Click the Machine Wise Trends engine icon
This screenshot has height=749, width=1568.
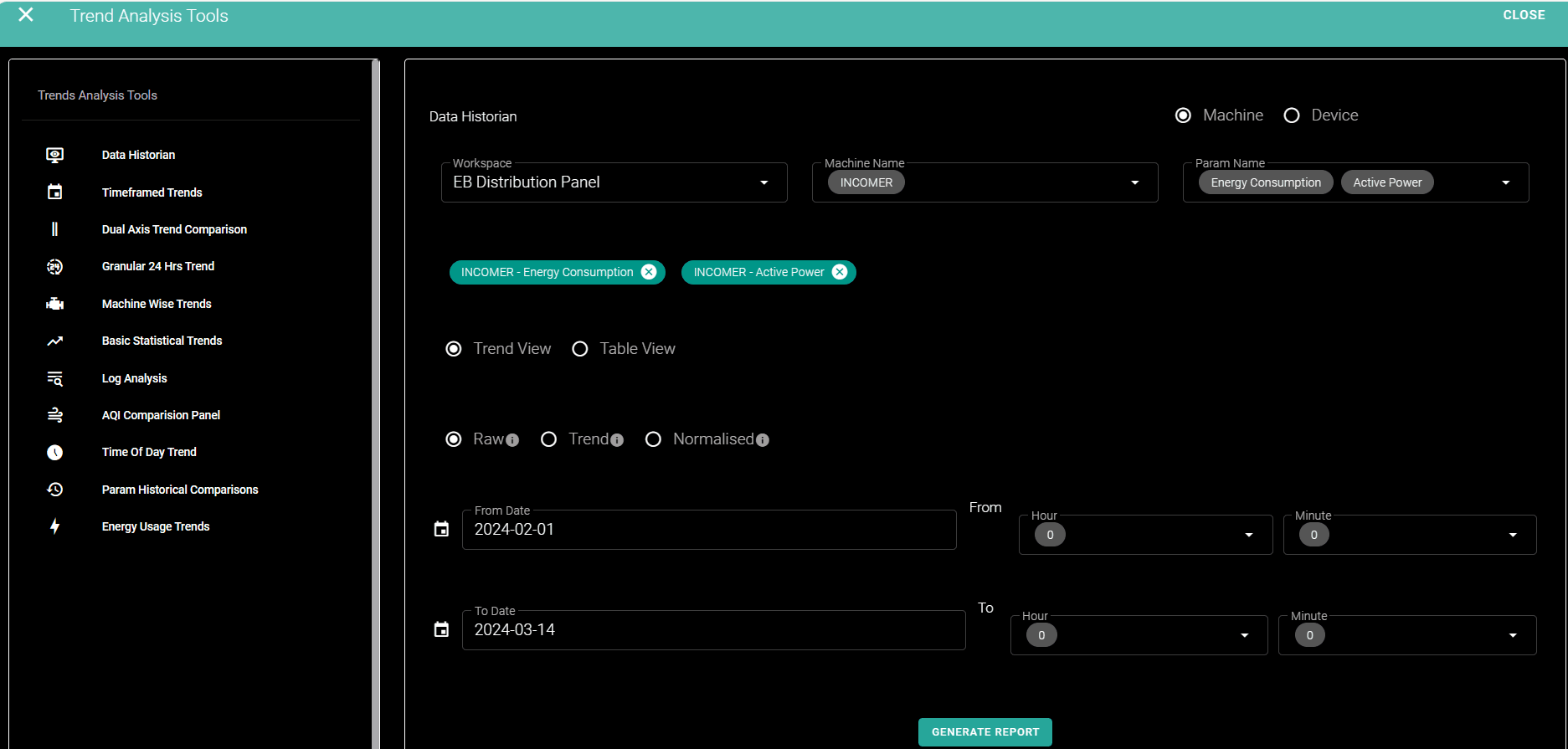coord(54,304)
